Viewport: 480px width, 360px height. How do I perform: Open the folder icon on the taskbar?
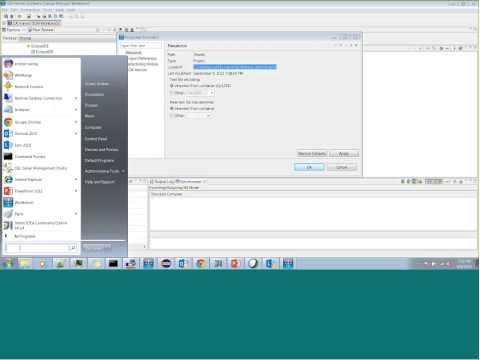tap(25, 264)
